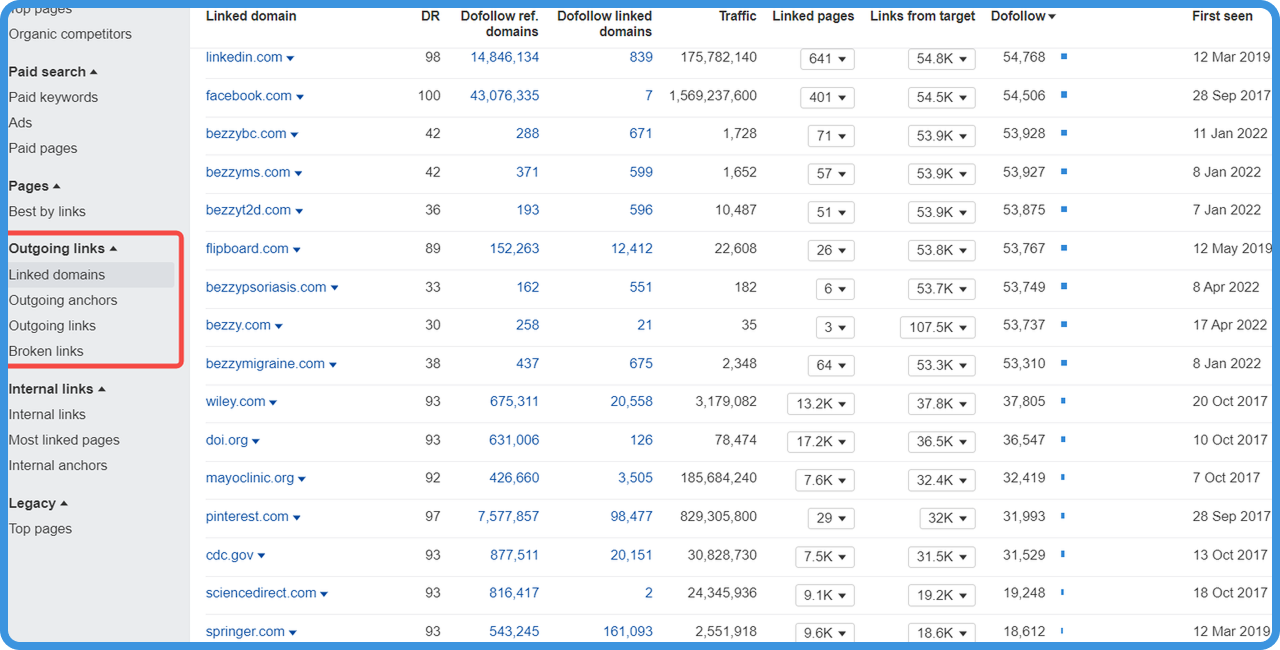Open the doi.org domain dropdown arrow
Image resolution: width=1280 pixels, height=650 pixels.
coord(256,442)
